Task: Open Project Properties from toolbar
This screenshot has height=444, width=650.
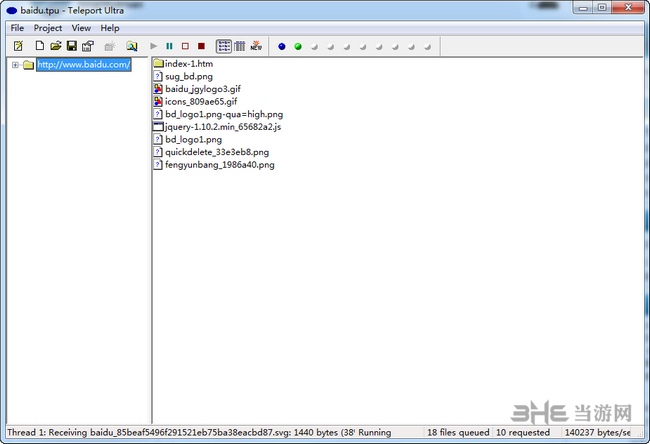Action: click(x=88, y=46)
